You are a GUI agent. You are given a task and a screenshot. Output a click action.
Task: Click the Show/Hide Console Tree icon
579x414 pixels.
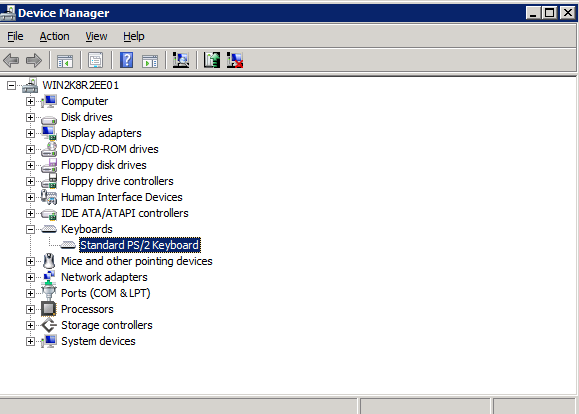tap(65, 61)
